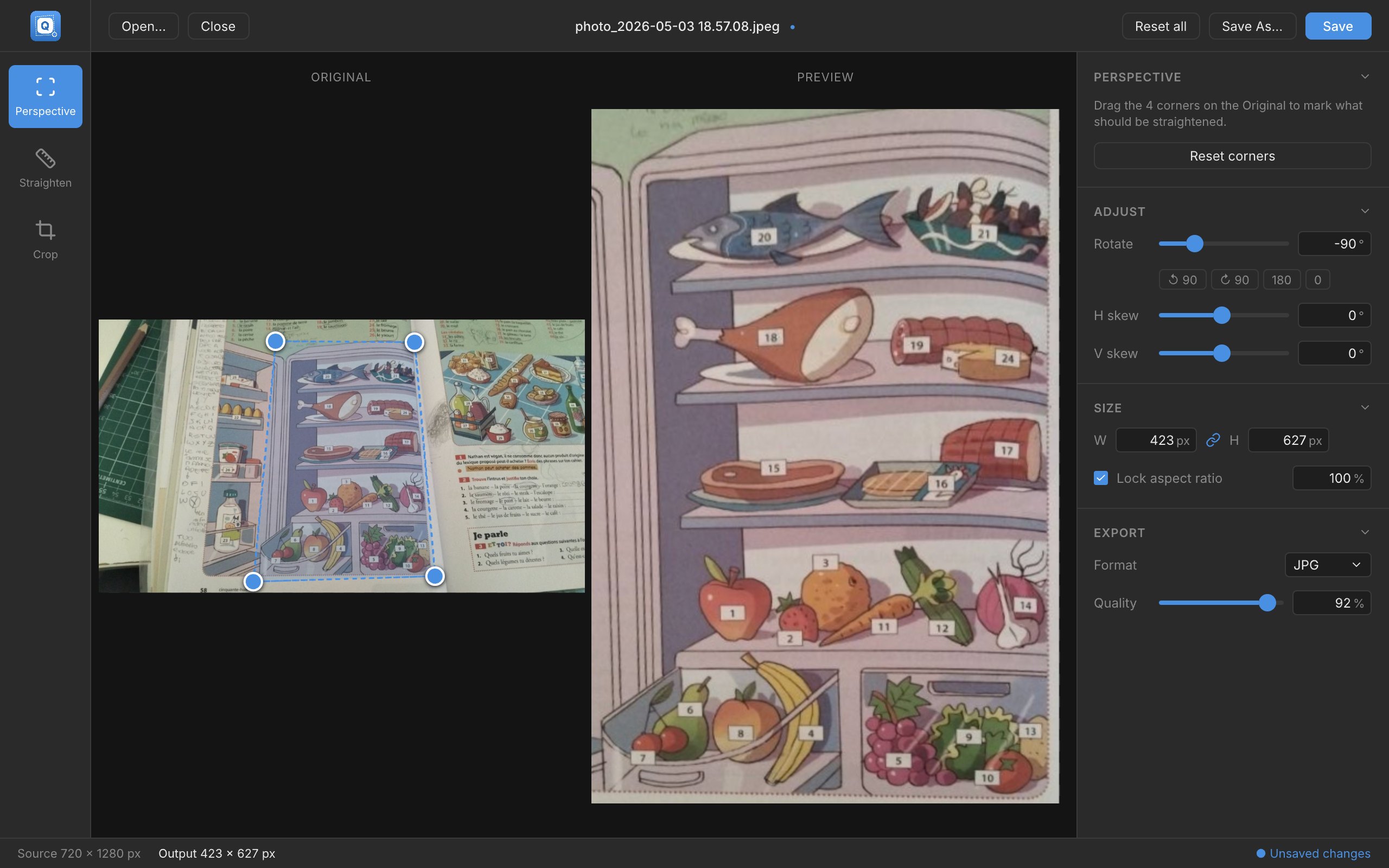
Task: Select the Perspective tool
Action: click(x=46, y=97)
